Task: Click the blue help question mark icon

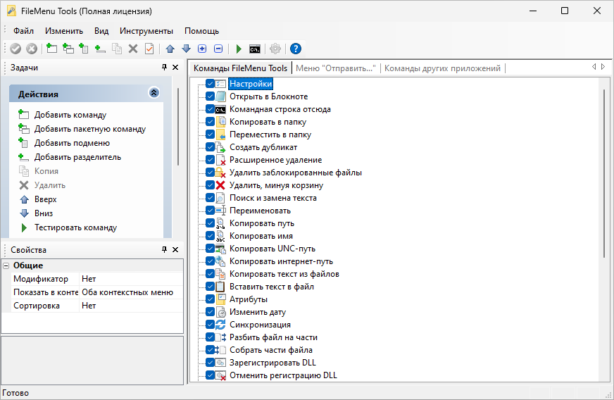Action: [296, 49]
